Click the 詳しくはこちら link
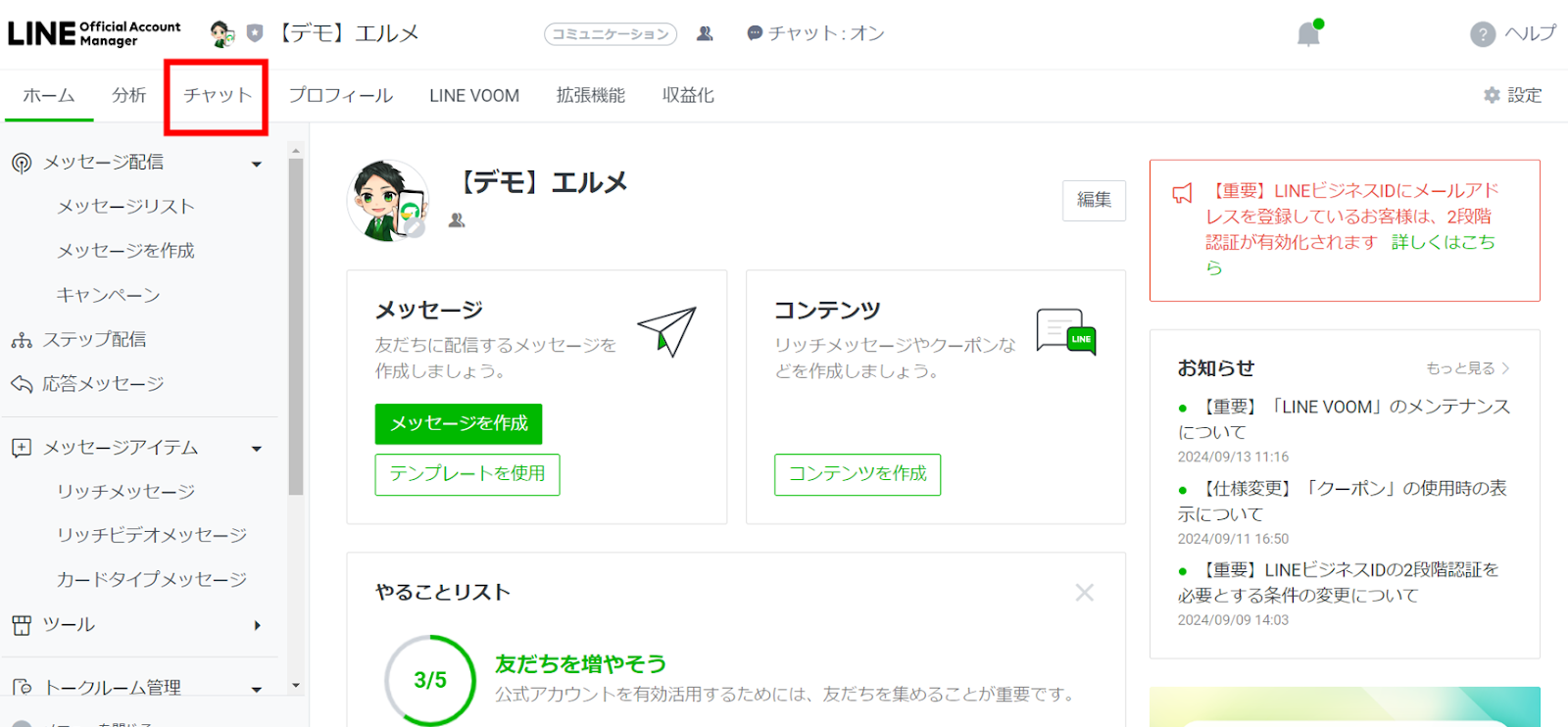 point(1443,243)
